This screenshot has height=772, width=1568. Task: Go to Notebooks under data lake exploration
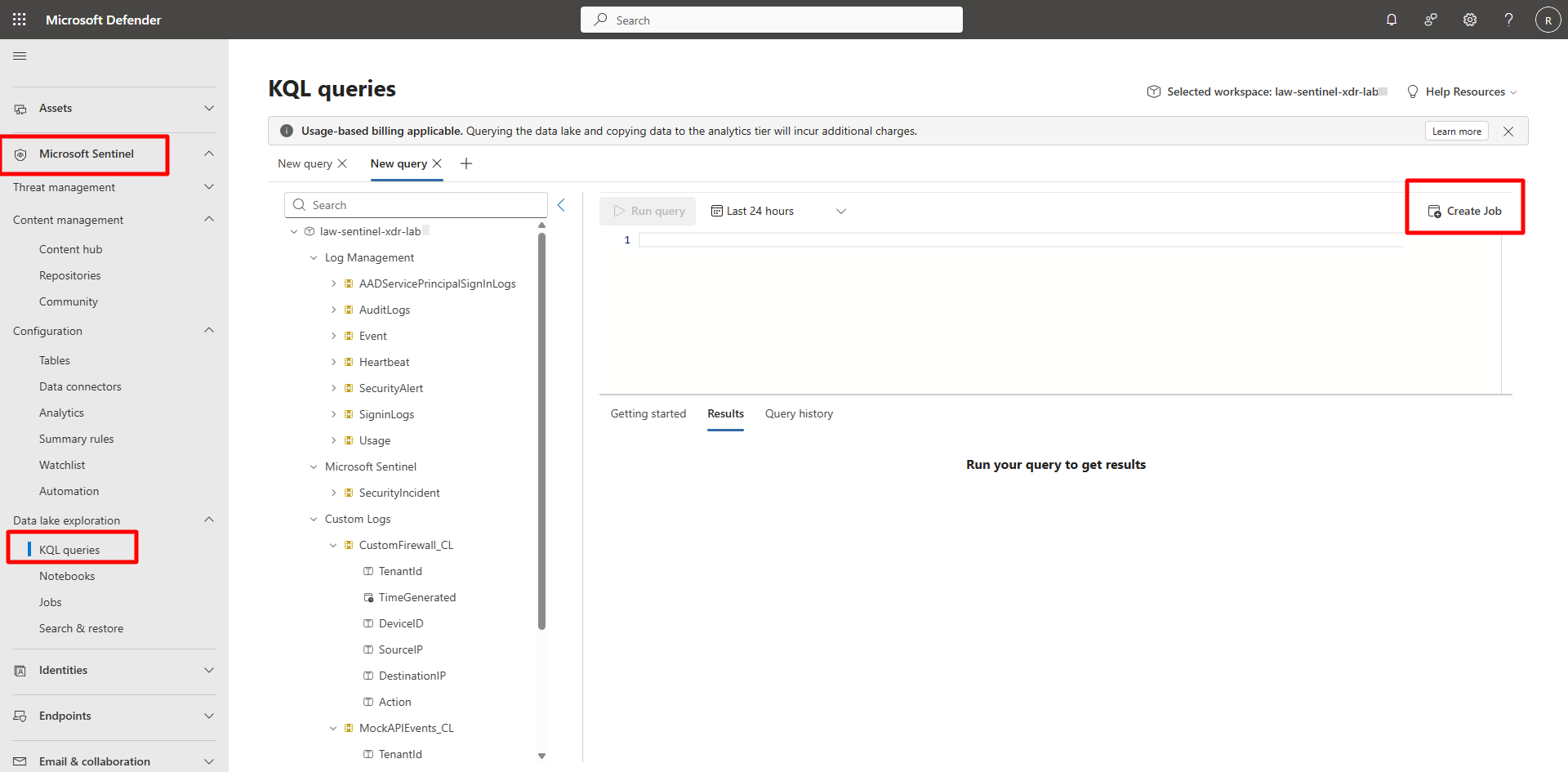(67, 576)
